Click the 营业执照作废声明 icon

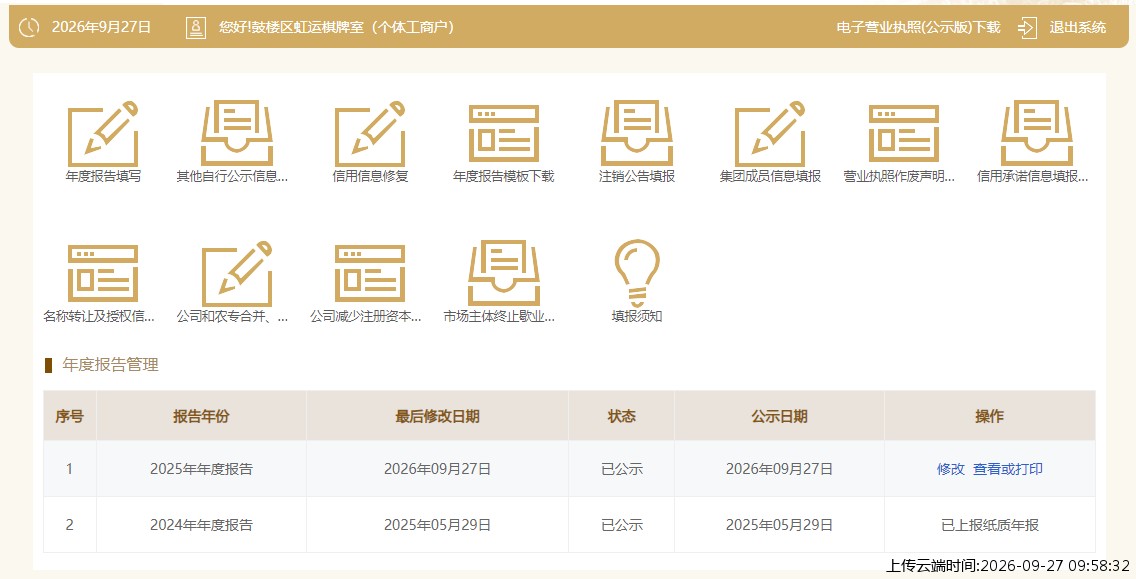tap(903, 133)
